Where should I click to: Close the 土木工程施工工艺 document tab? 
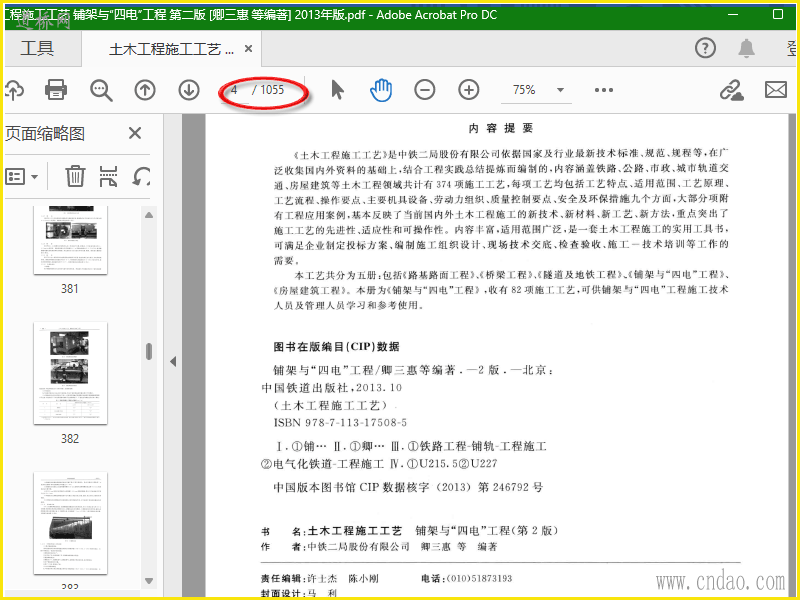tap(248, 48)
